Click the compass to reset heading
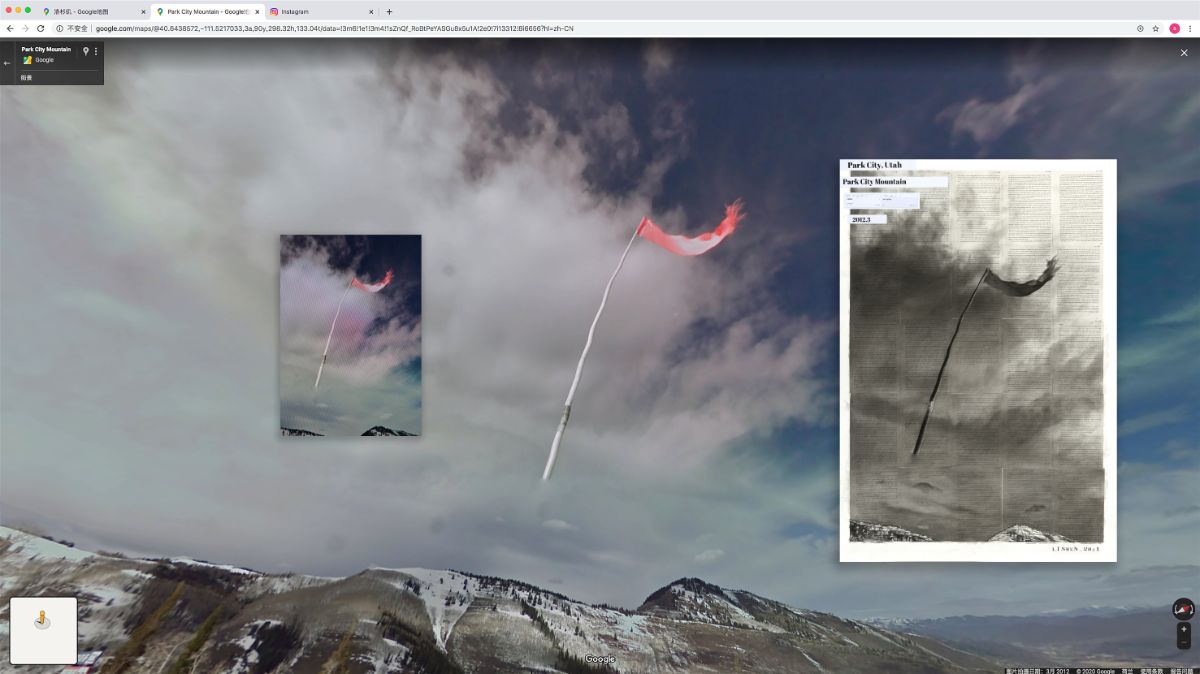 point(1184,609)
